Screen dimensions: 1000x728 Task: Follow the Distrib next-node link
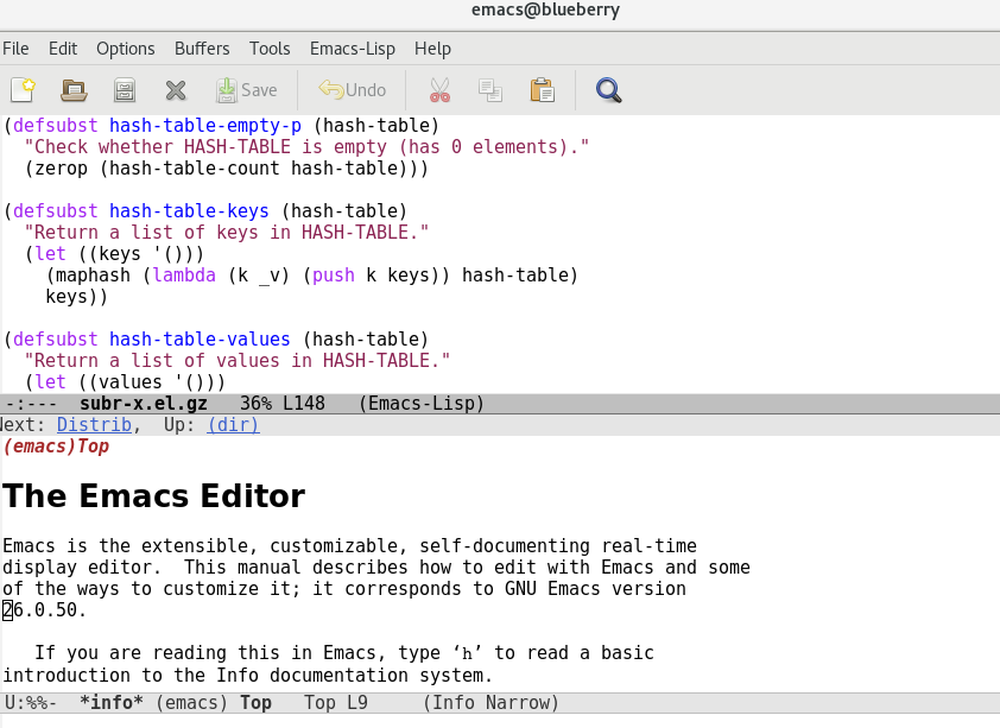(94, 425)
